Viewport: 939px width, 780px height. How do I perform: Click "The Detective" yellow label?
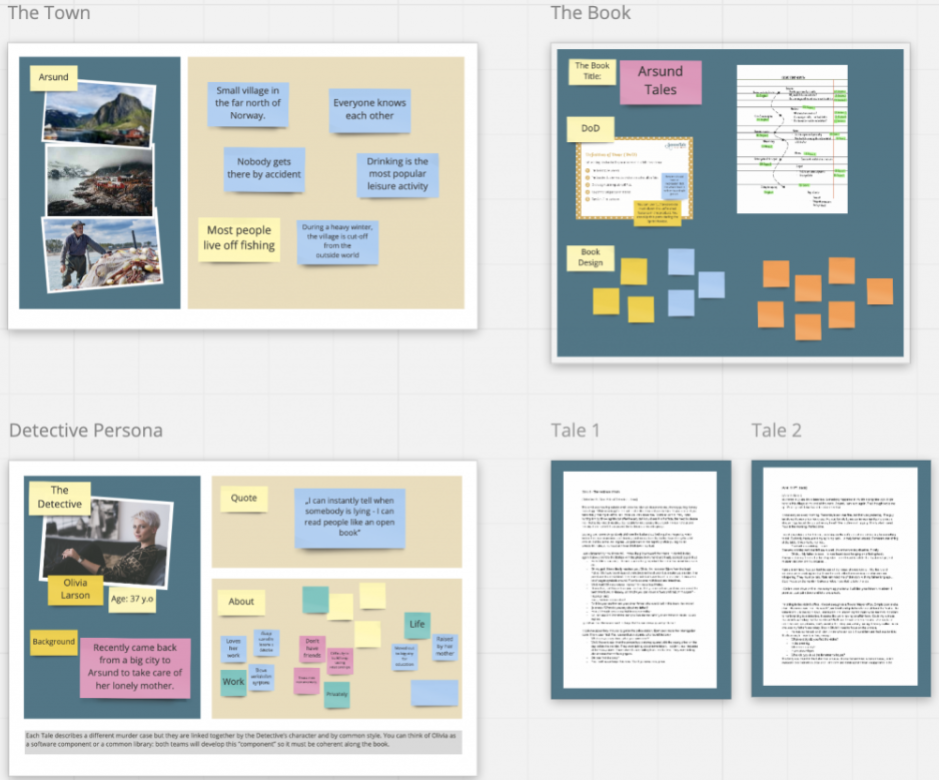(x=60, y=497)
